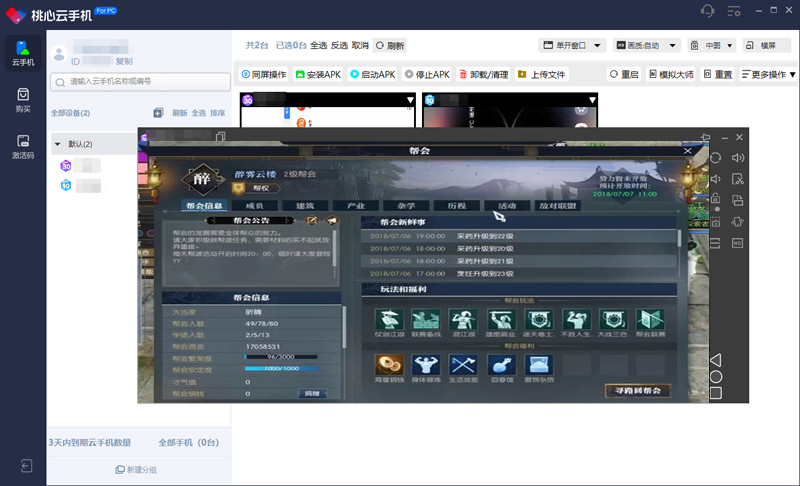Focus the cloud phone name search field
Viewport: 800px width, 486px height.
[x=140, y=82]
